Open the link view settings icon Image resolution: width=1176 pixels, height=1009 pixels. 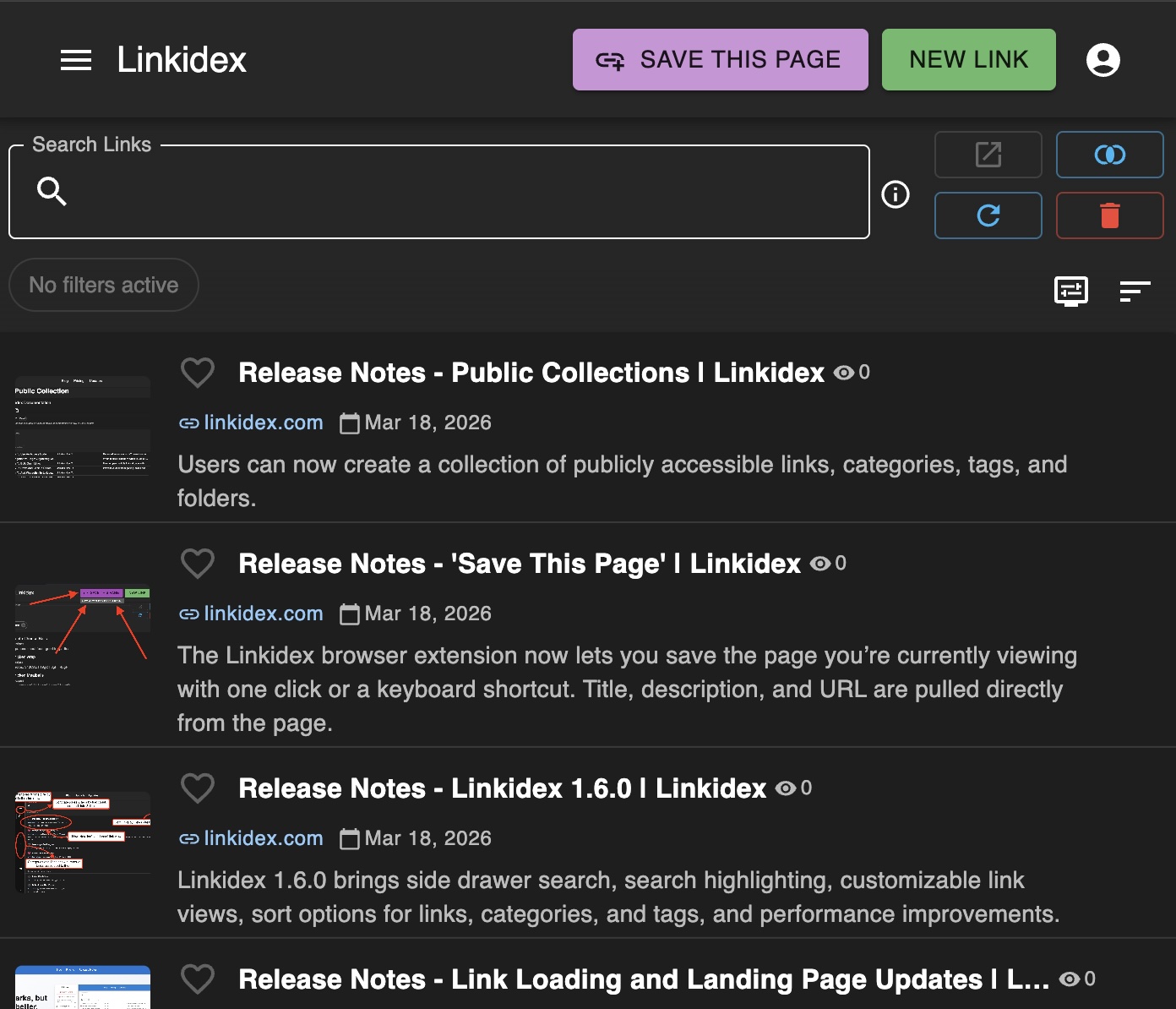(x=1070, y=292)
